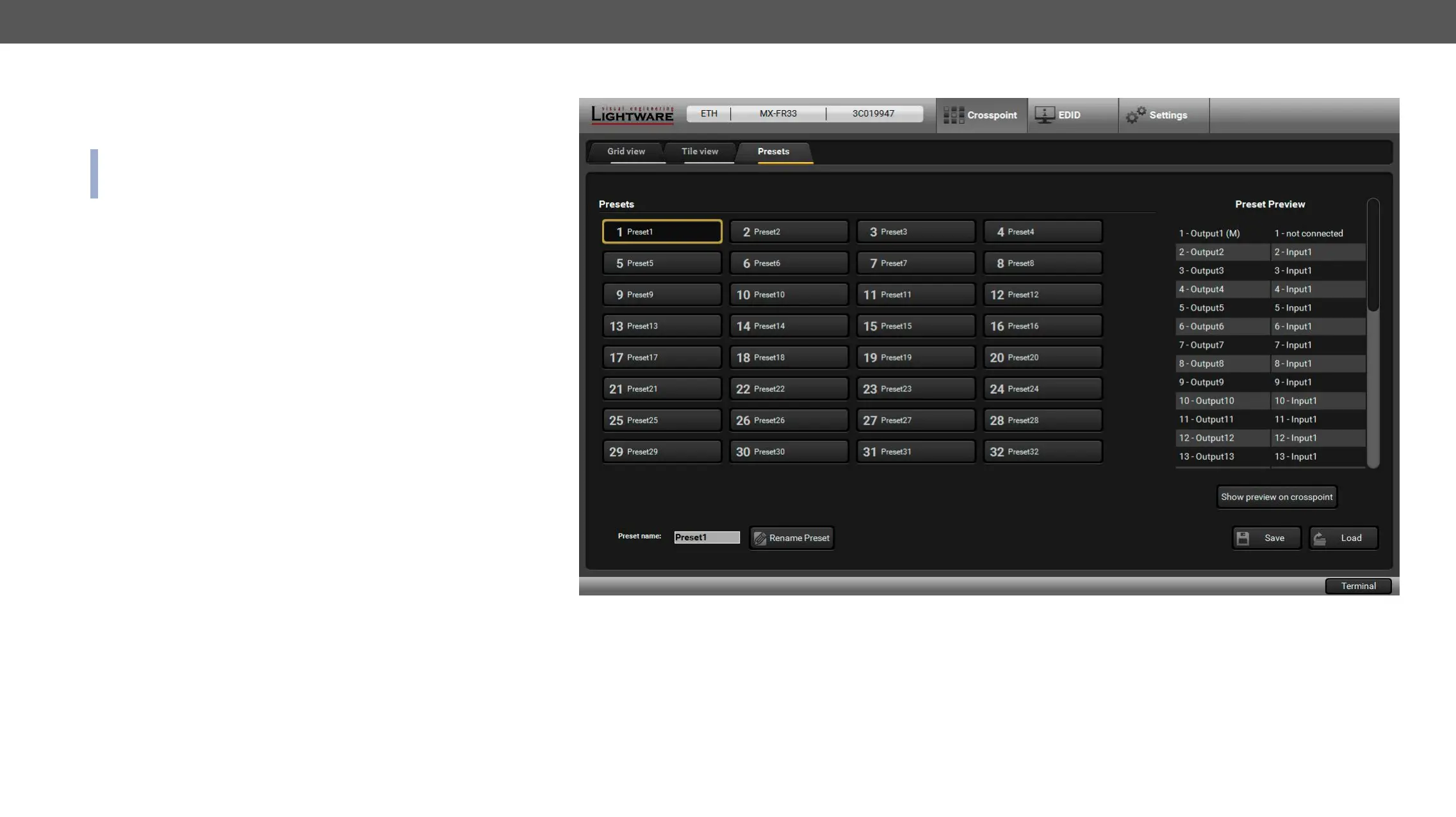Click the Preset Preview scrollbar

coord(1373,256)
